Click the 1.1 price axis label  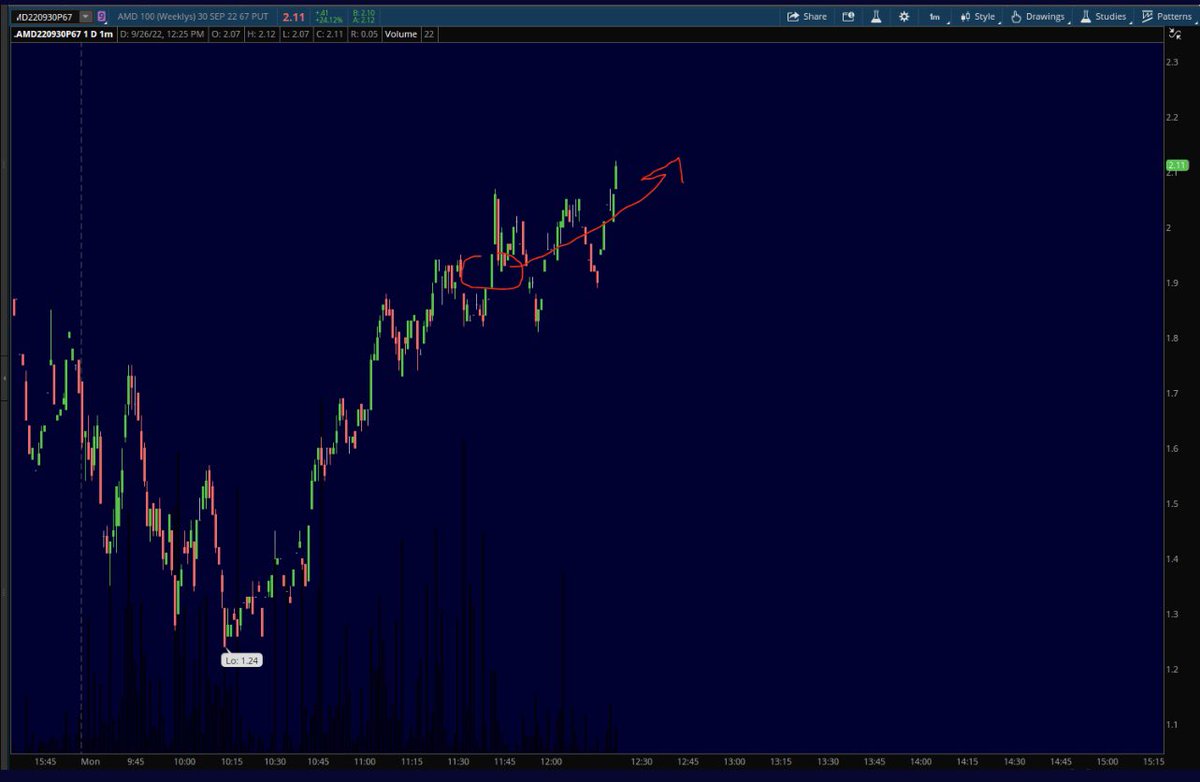[x=1173, y=723]
